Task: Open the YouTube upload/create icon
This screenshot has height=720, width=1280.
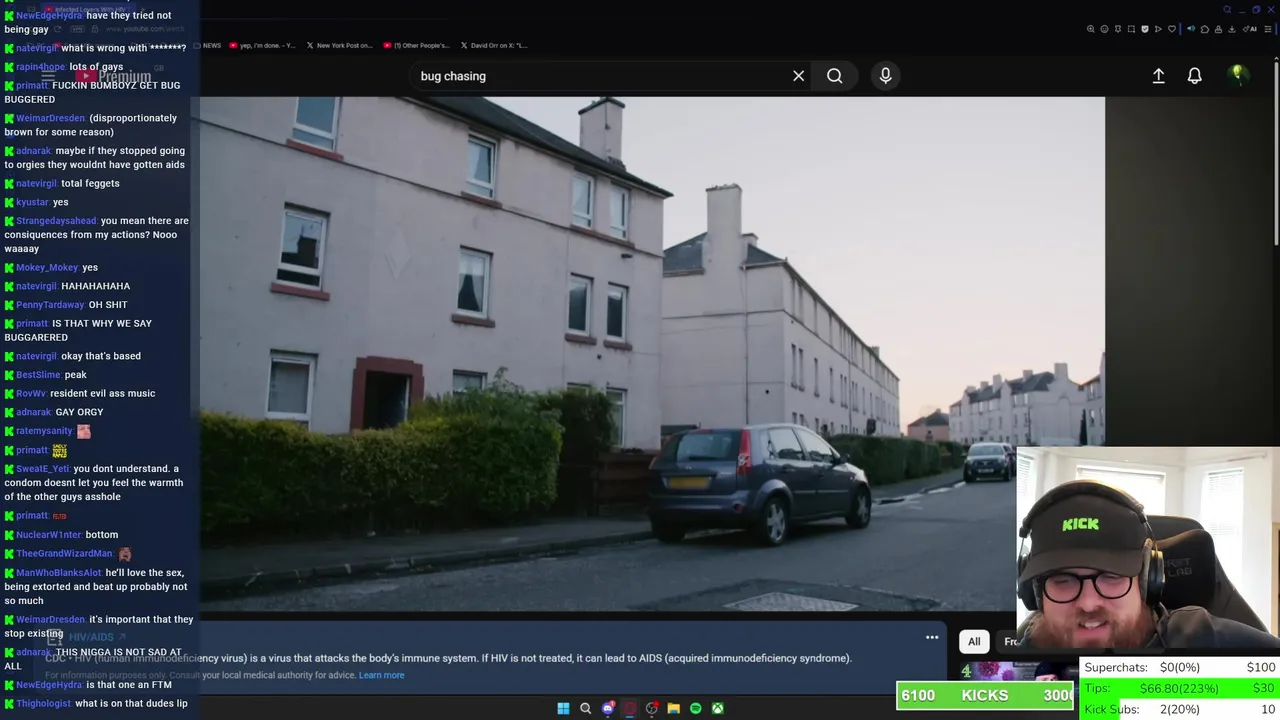Action: (x=1158, y=76)
